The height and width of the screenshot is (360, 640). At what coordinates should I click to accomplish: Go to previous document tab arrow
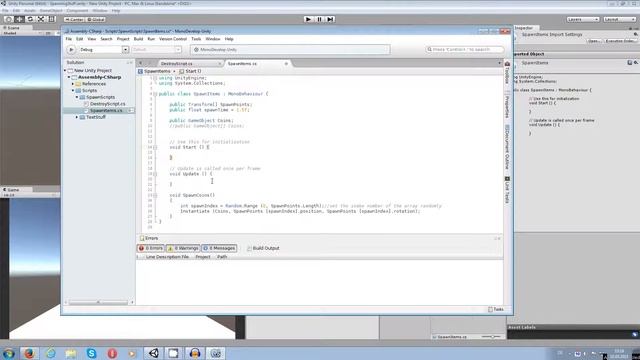140,63
